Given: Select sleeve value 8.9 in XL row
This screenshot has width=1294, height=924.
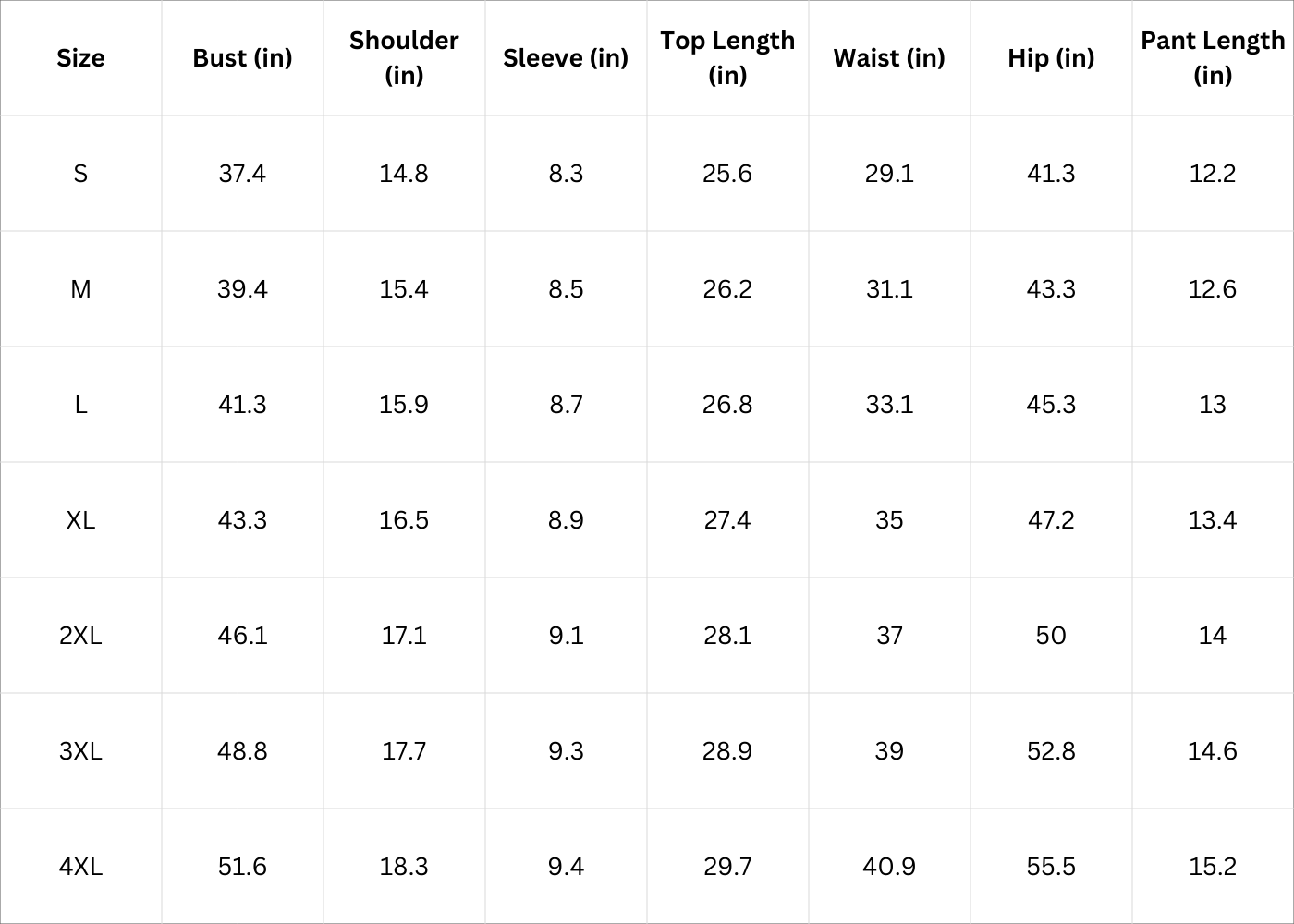Looking at the screenshot, I should click(x=566, y=520).
